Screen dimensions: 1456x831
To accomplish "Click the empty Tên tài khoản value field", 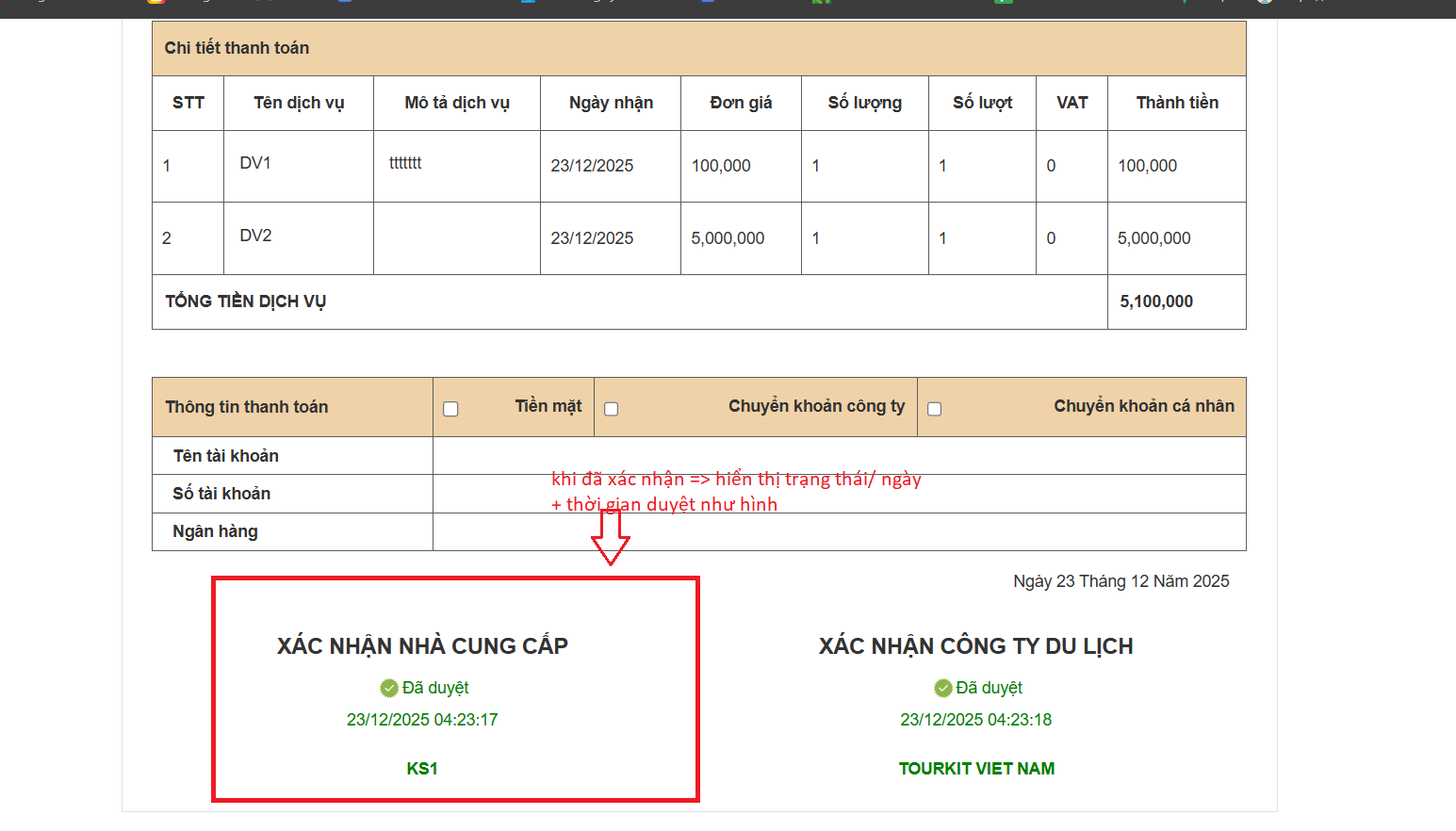I will coord(839,456).
